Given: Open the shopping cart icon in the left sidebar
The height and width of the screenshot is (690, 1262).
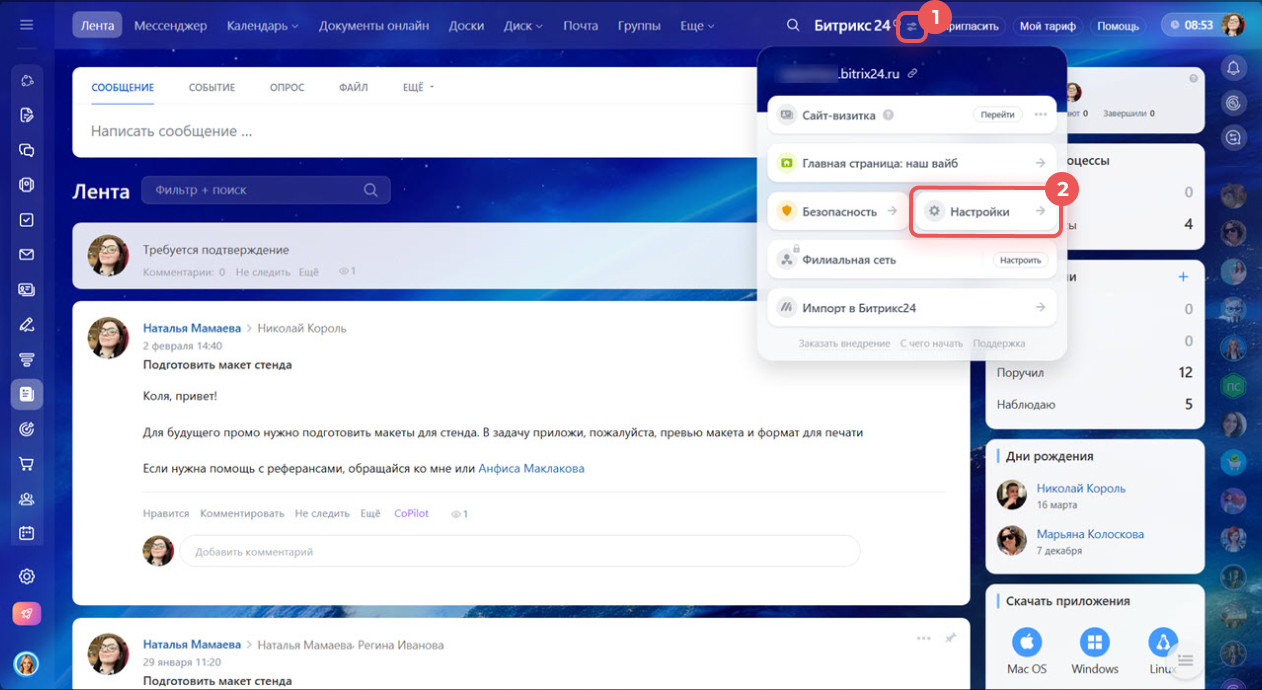Looking at the screenshot, I should 27,464.
